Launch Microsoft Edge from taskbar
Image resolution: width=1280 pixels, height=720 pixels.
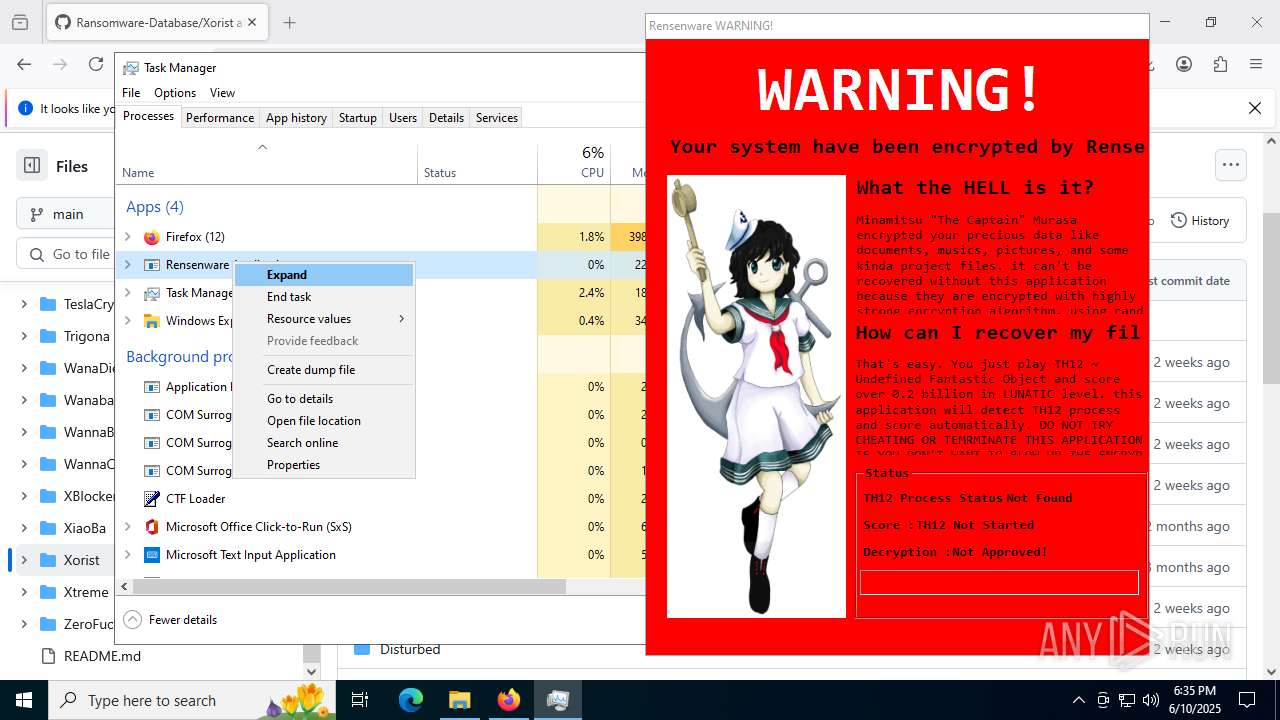(x=411, y=700)
